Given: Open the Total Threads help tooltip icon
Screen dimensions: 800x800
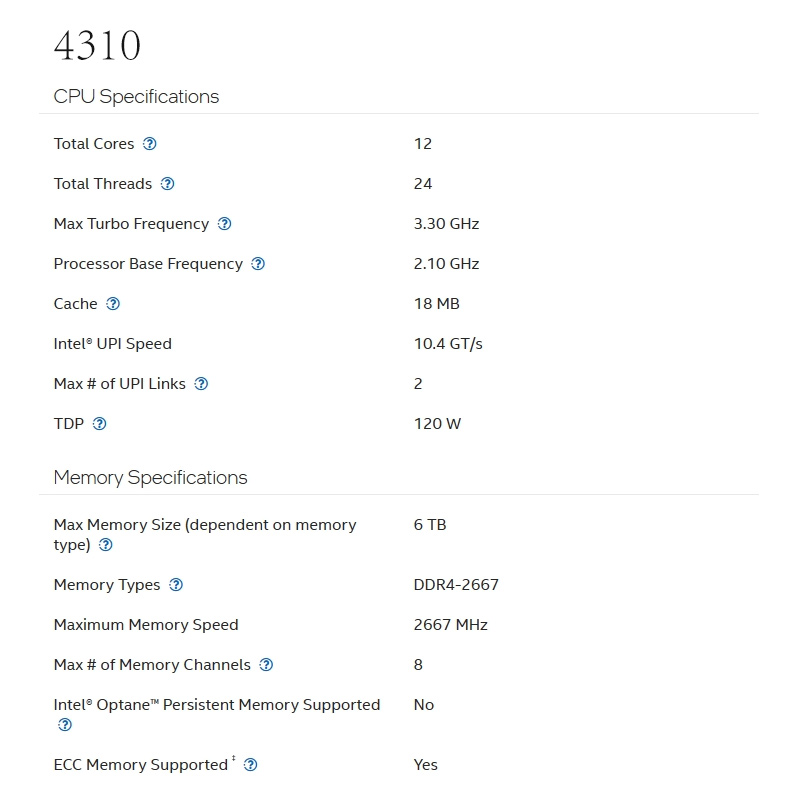Looking at the screenshot, I should tap(168, 184).
